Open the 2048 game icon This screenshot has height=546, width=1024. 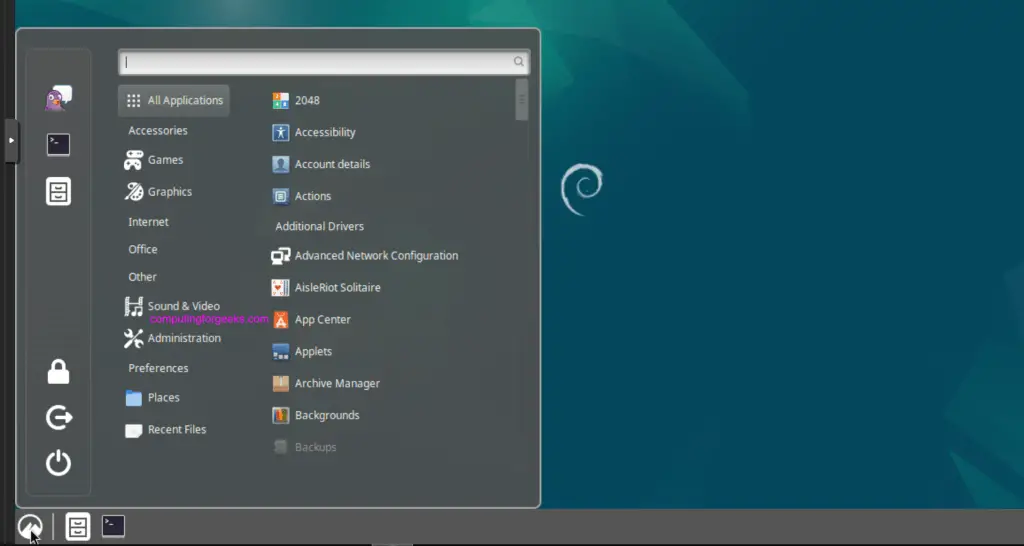281,101
